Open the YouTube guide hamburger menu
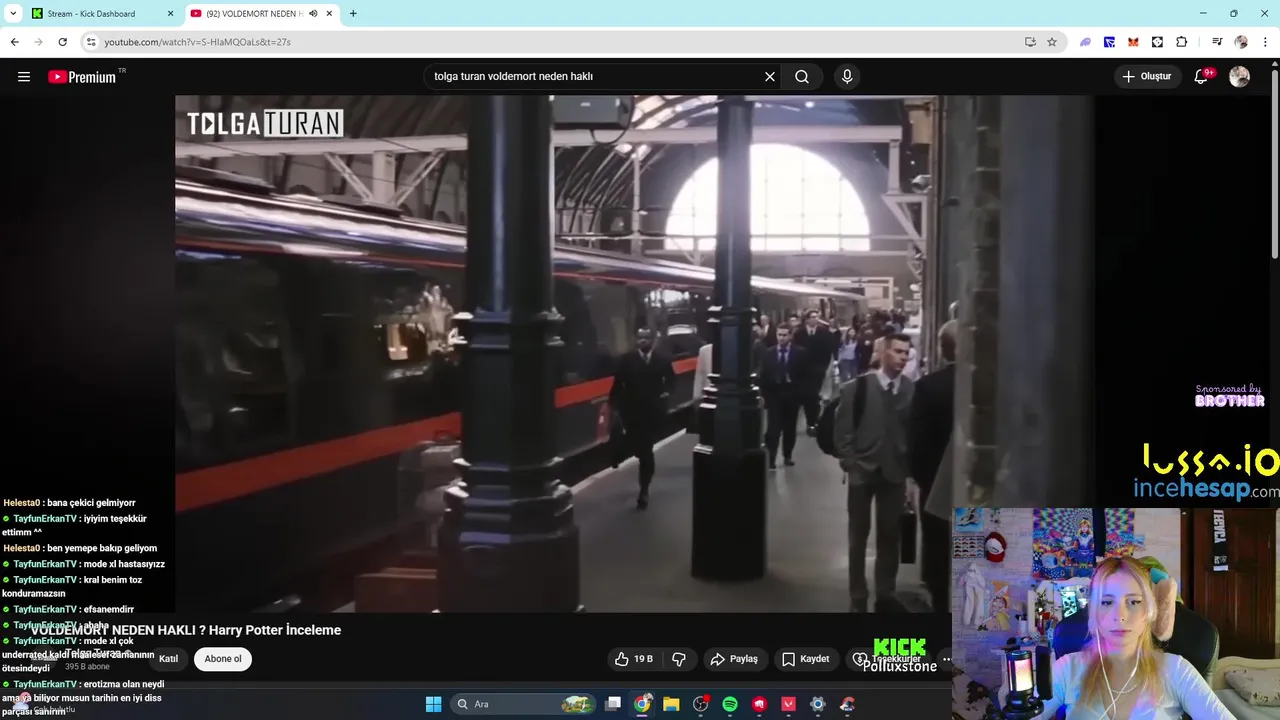The height and width of the screenshot is (720, 1280). [x=24, y=77]
